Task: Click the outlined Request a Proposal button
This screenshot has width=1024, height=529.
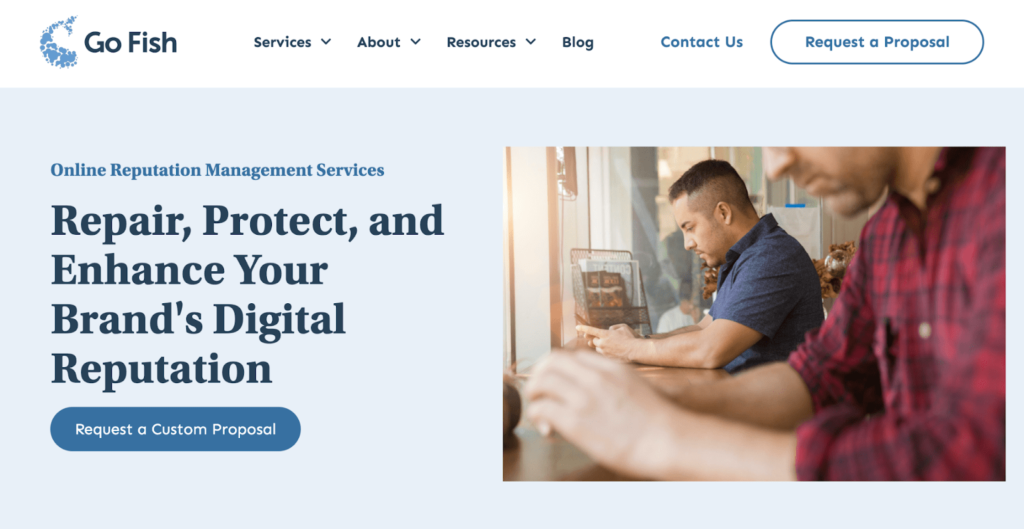Action: coord(877,42)
